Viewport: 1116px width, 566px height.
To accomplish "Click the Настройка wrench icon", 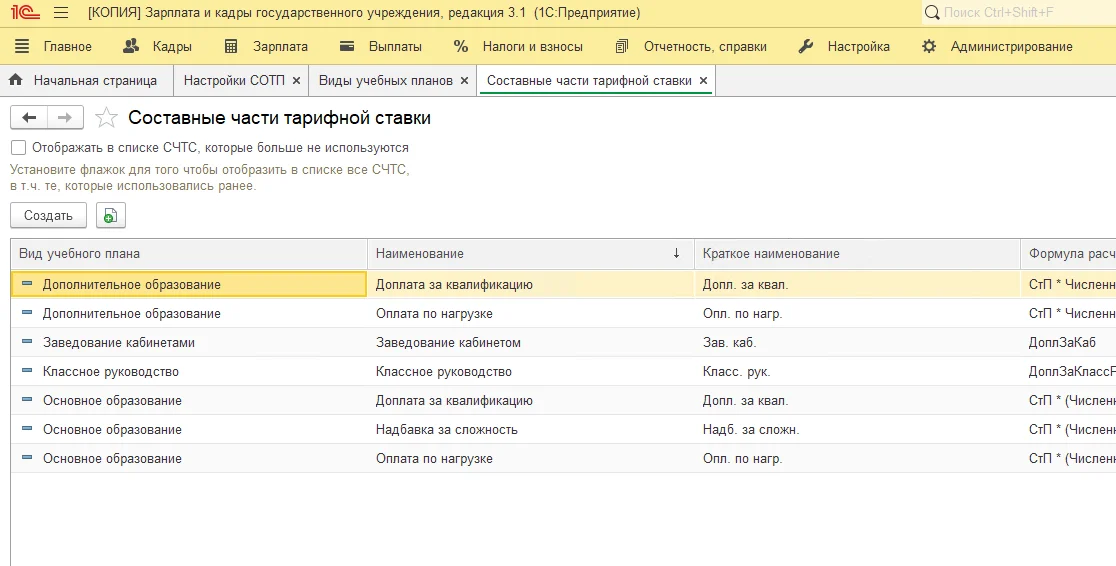I will coord(806,46).
